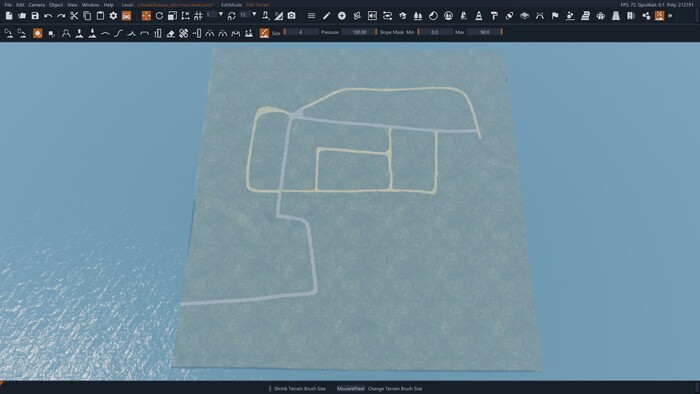Open the grid snap size dropdown arrow
The image size is (700, 394).
[x=221, y=14]
